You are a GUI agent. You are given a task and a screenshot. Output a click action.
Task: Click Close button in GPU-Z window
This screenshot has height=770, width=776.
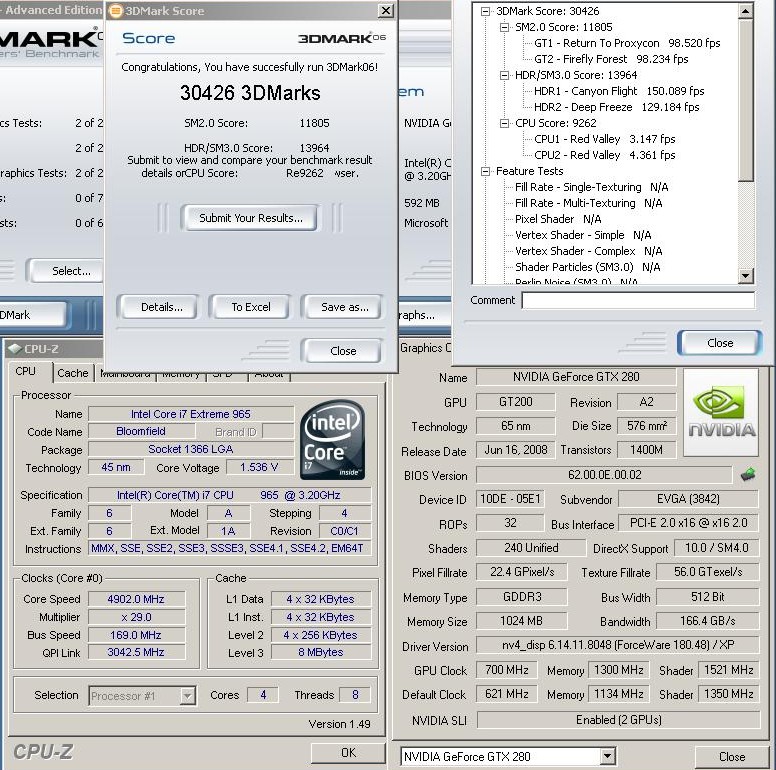[x=731, y=757]
